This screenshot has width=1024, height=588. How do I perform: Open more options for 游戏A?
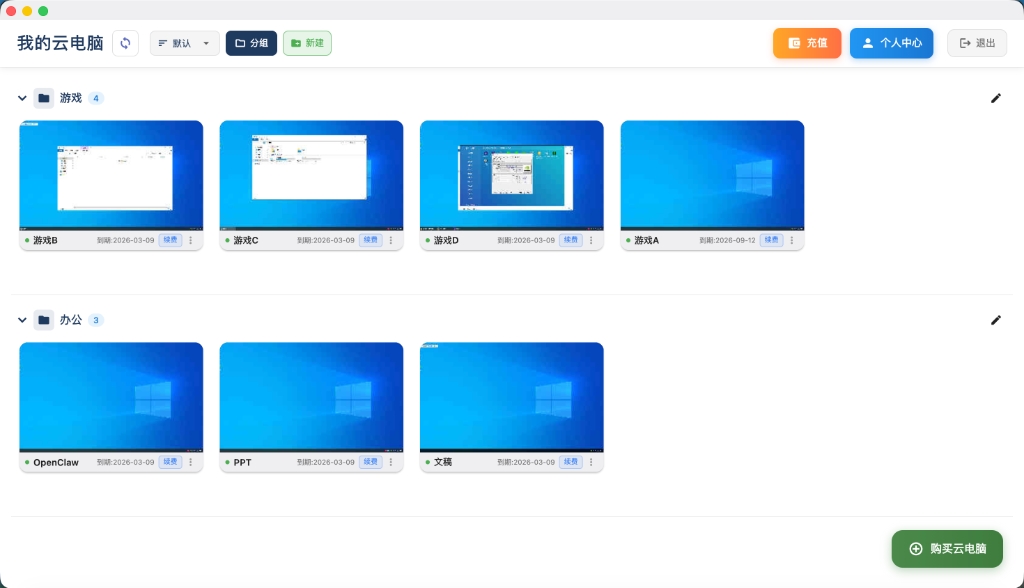[791, 240]
